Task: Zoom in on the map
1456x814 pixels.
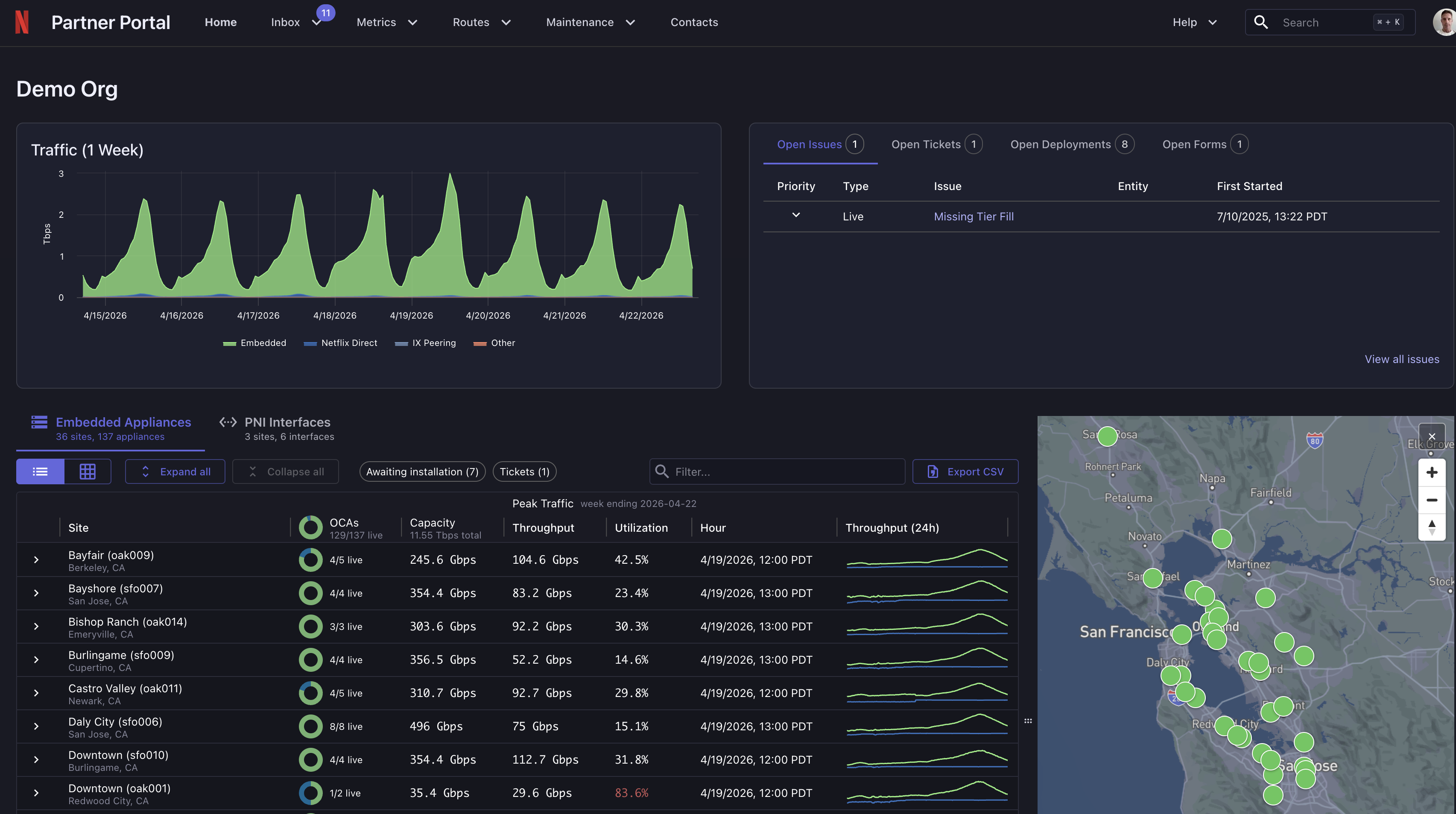Action: tap(1432, 472)
